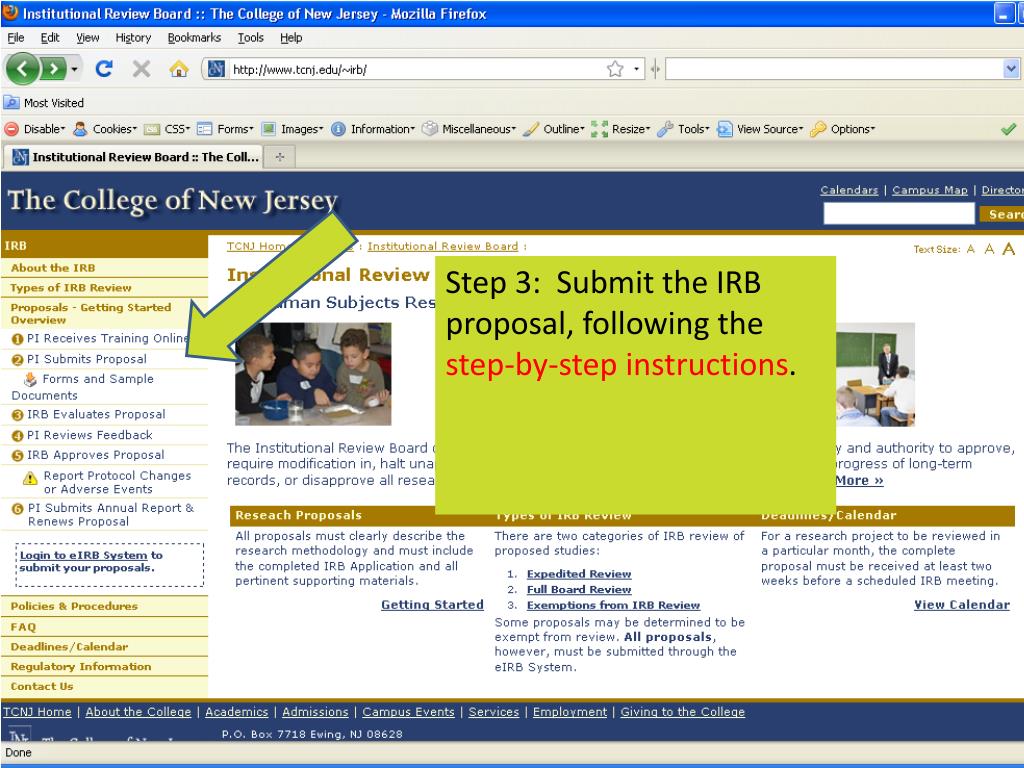Open the Disable developer toolbar menu

click(35, 129)
